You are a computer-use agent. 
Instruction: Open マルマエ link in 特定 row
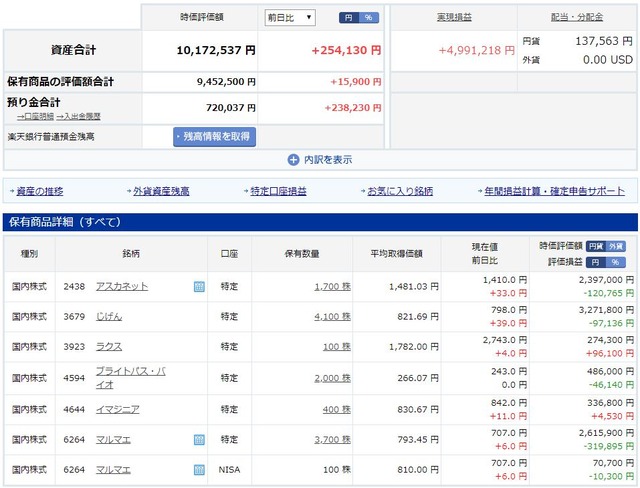point(113,439)
